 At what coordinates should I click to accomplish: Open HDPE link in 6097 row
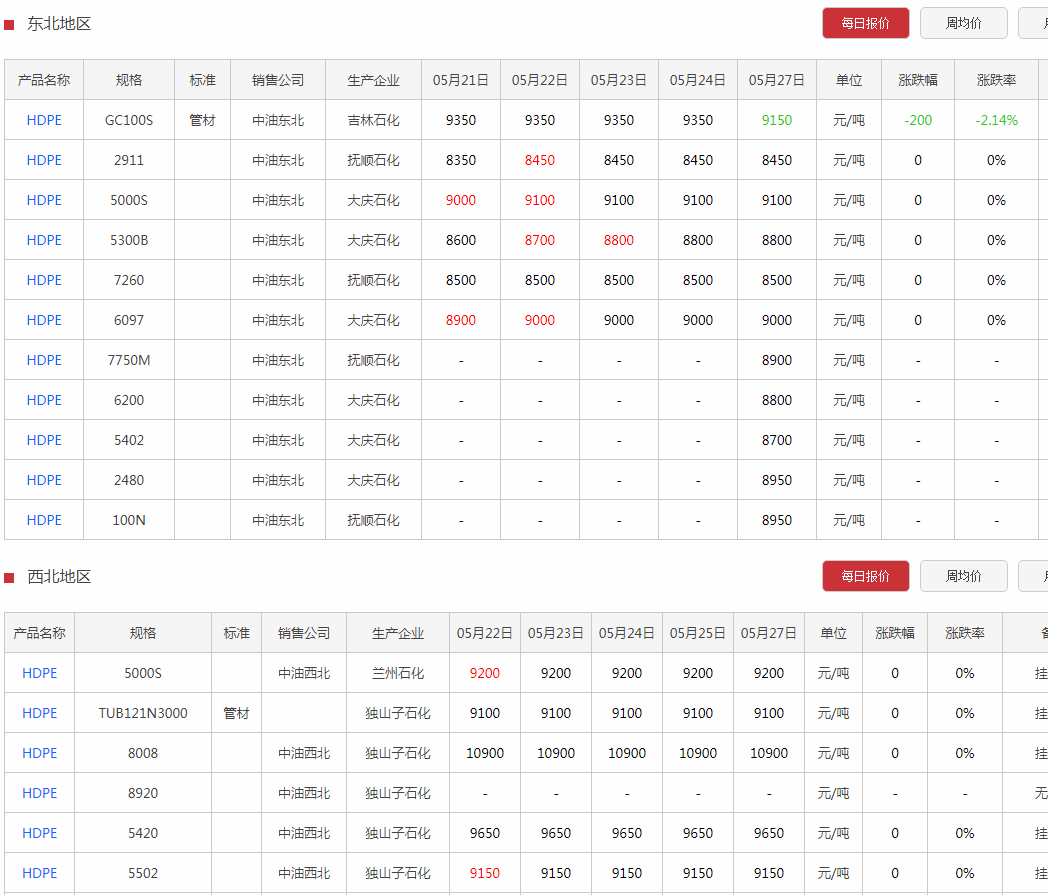pyautogui.click(x=44, y=320)
